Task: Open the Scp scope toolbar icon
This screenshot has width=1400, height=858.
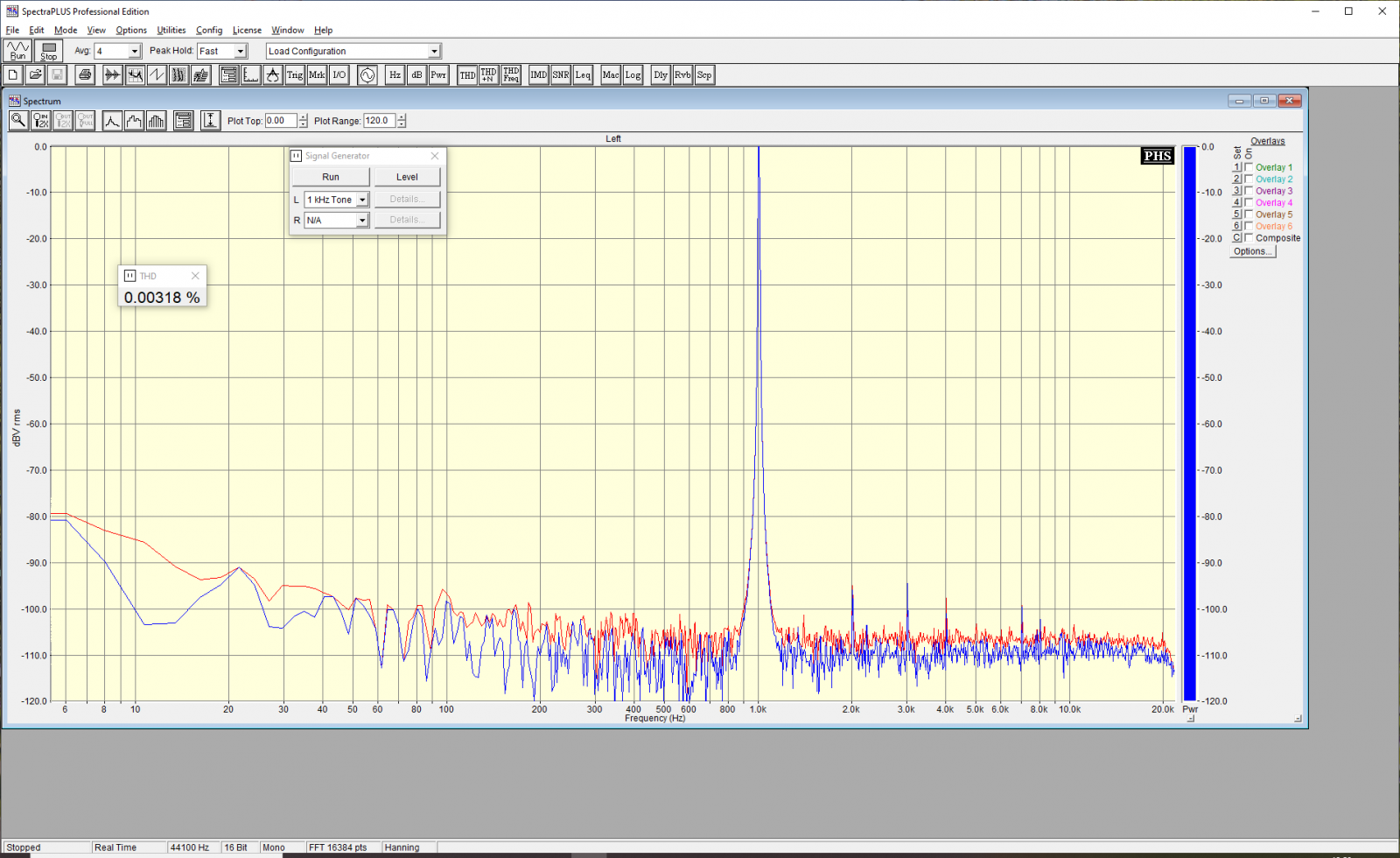Action: 704,75
